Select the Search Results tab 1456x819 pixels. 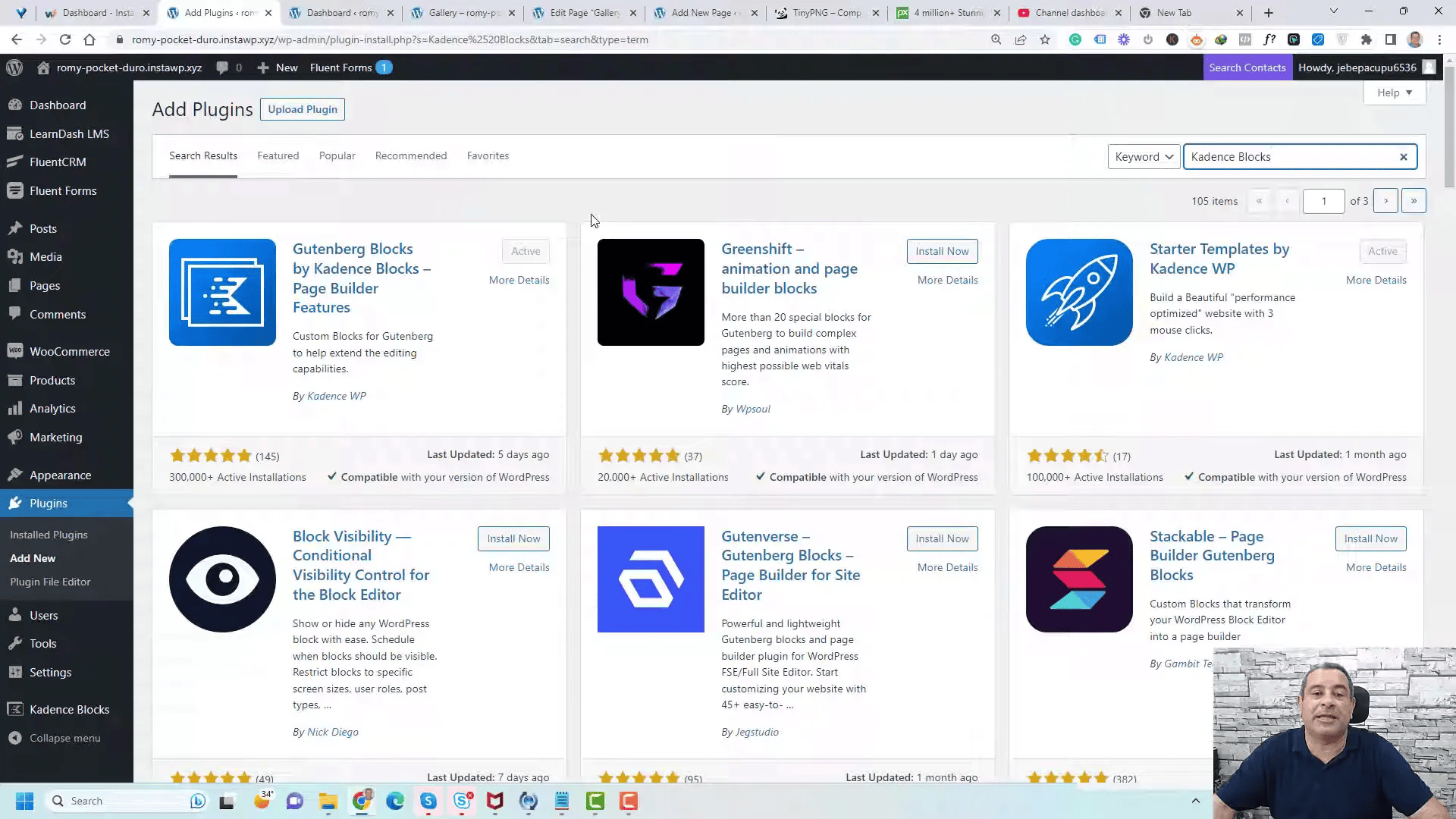[x=203, y=156]
